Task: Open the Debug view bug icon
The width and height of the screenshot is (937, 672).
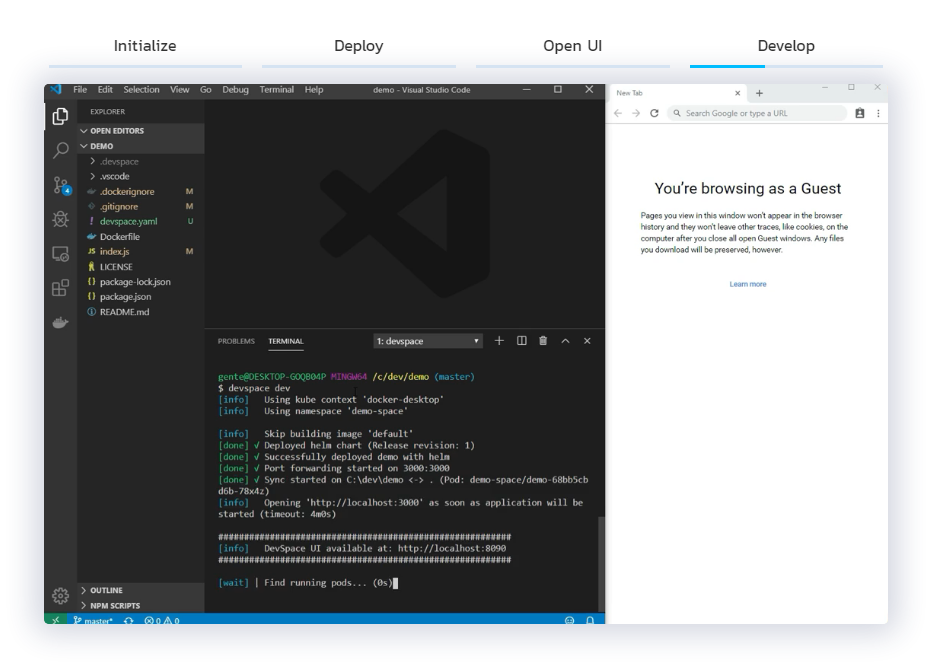Action: 60,219
